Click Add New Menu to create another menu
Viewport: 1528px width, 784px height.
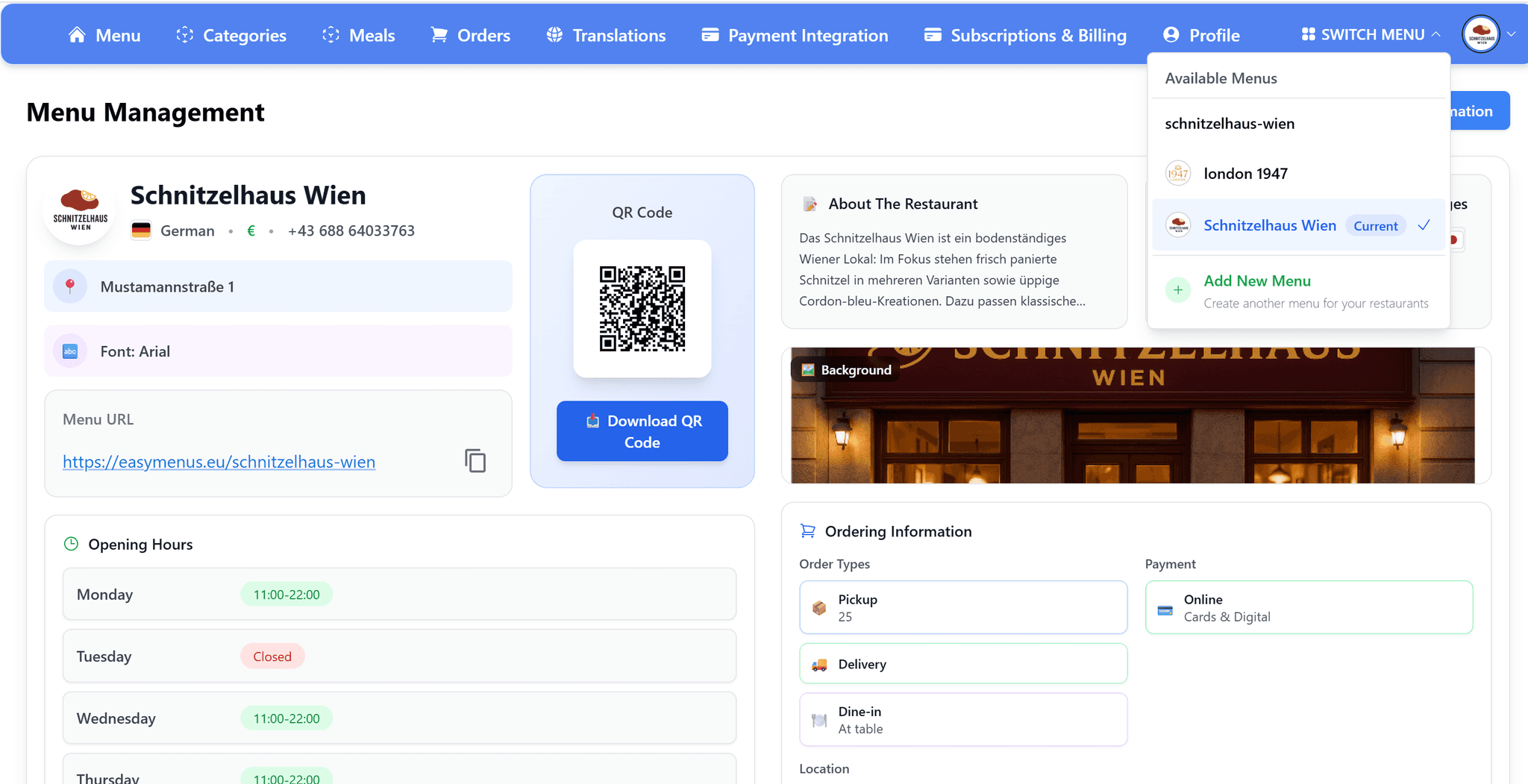[1256, 281]
